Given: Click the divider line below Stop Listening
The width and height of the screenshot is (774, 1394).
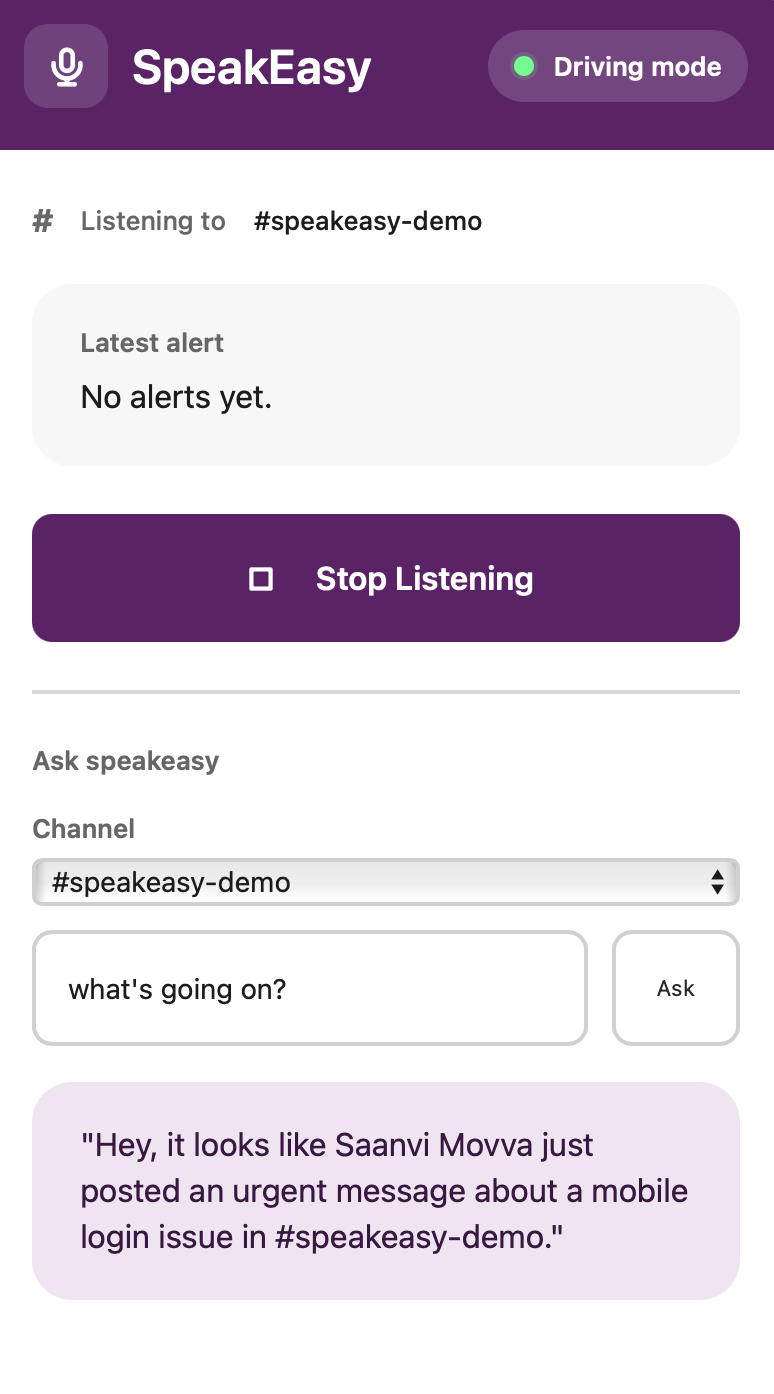Looking at the screenshot, I should coord(386,692).
